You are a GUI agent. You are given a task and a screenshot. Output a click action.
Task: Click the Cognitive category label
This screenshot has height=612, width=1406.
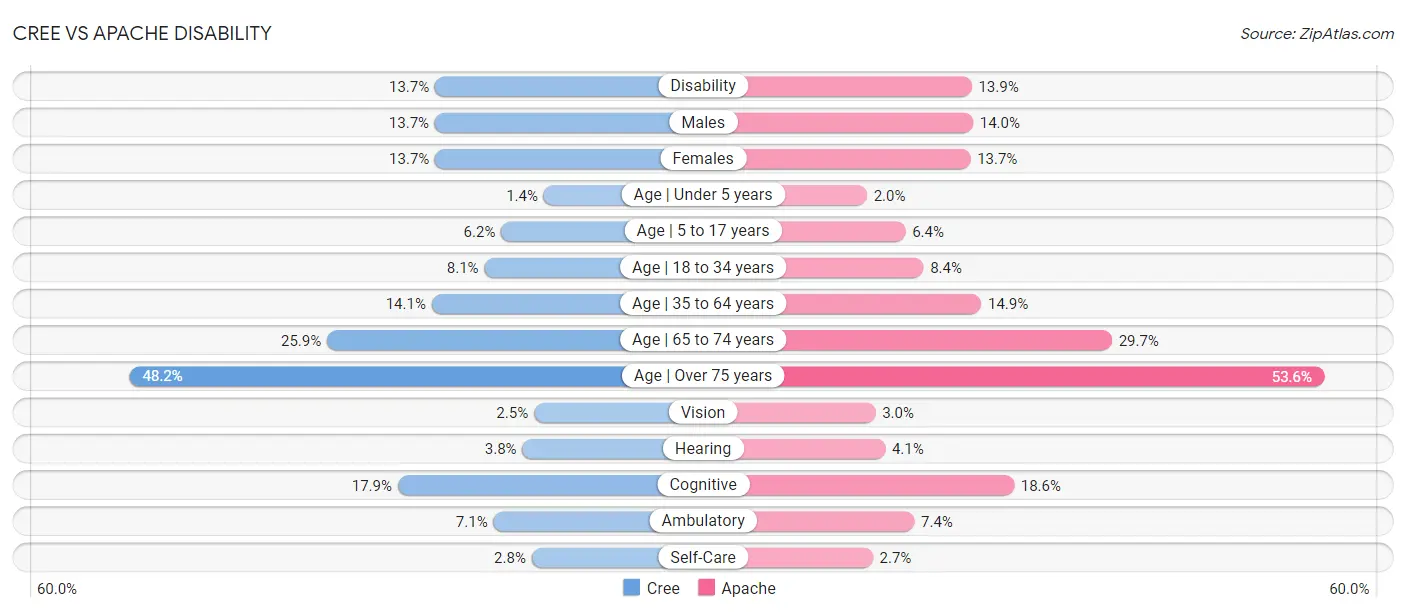click(x=703, y=485)
